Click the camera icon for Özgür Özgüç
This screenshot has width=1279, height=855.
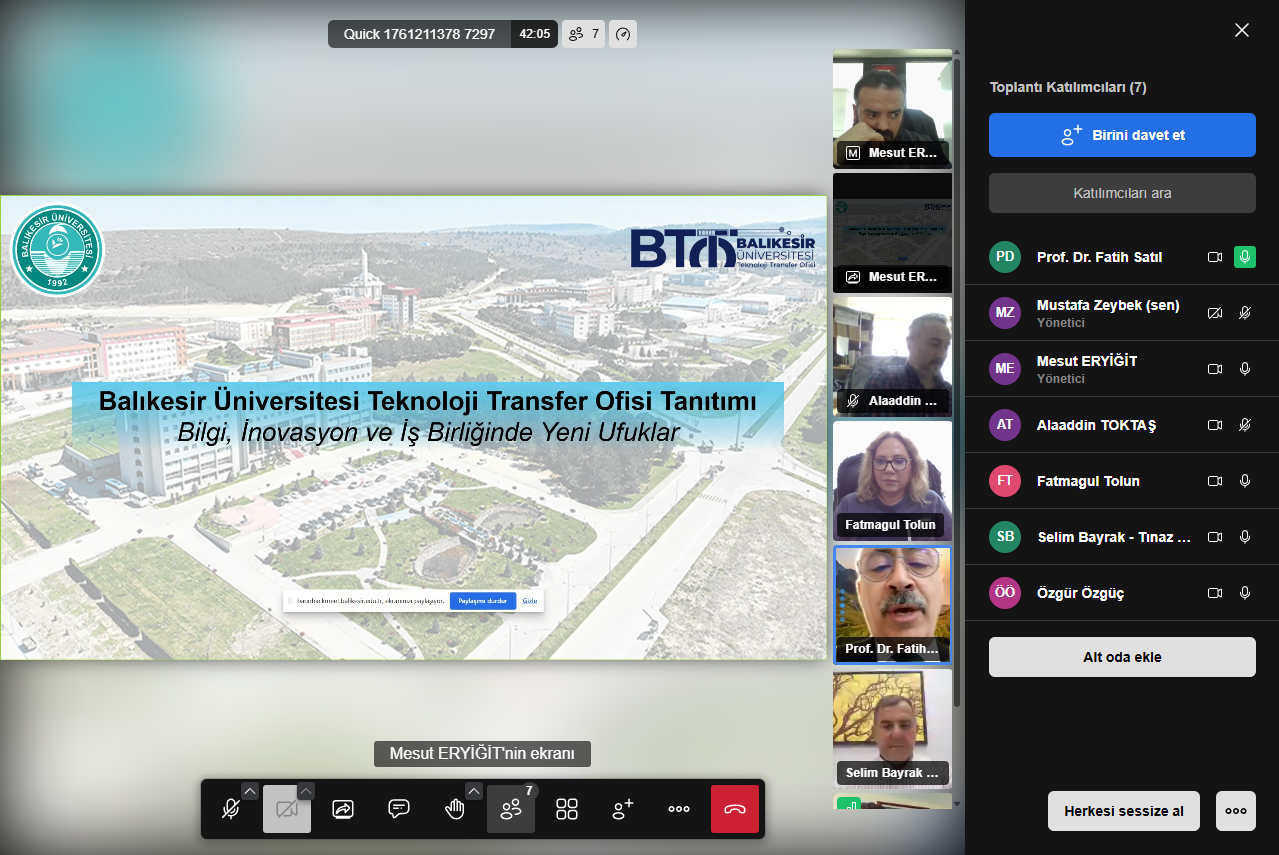tap(1215, 593)
